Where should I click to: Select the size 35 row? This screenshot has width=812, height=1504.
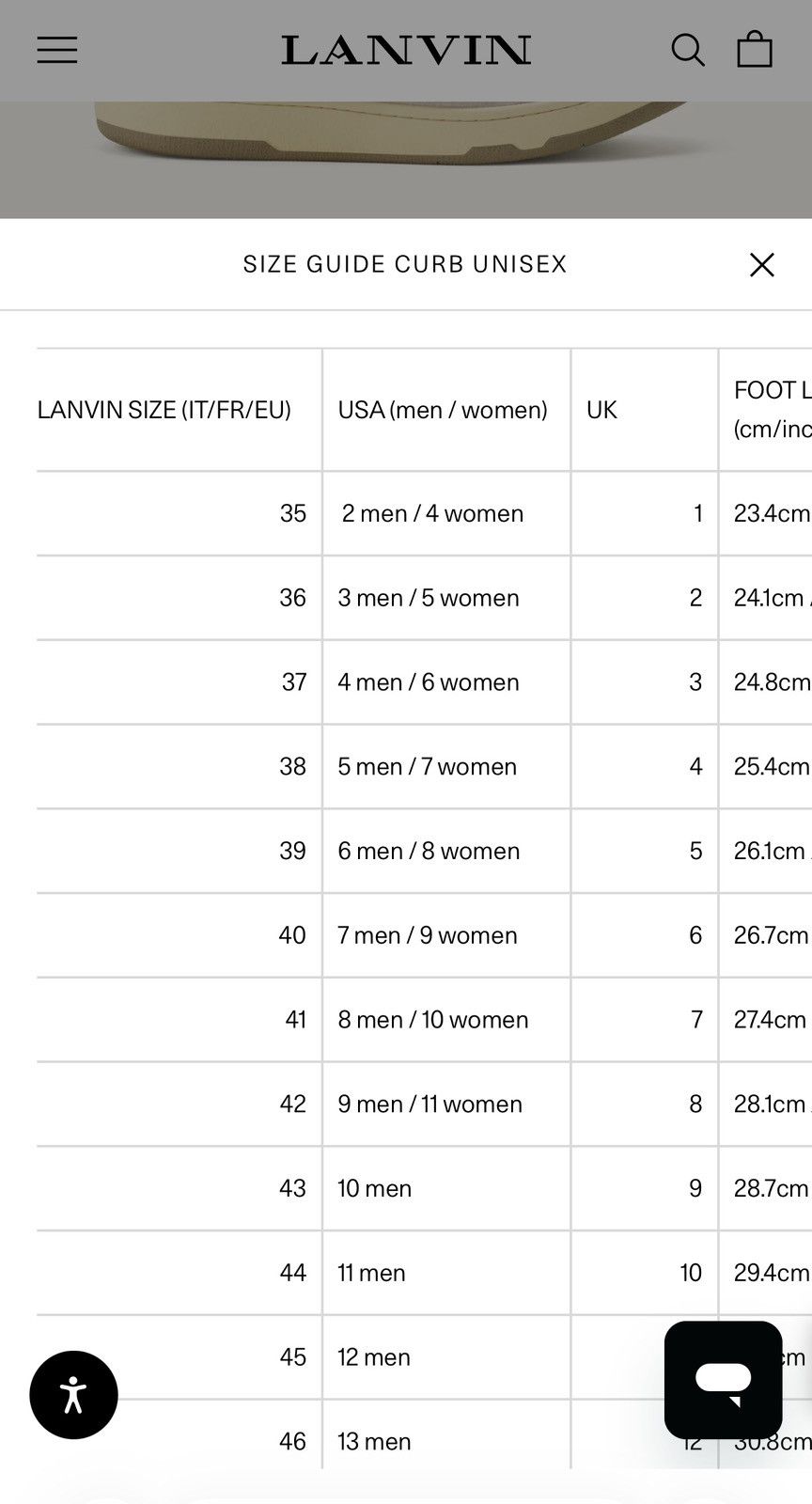coord(424,513)
